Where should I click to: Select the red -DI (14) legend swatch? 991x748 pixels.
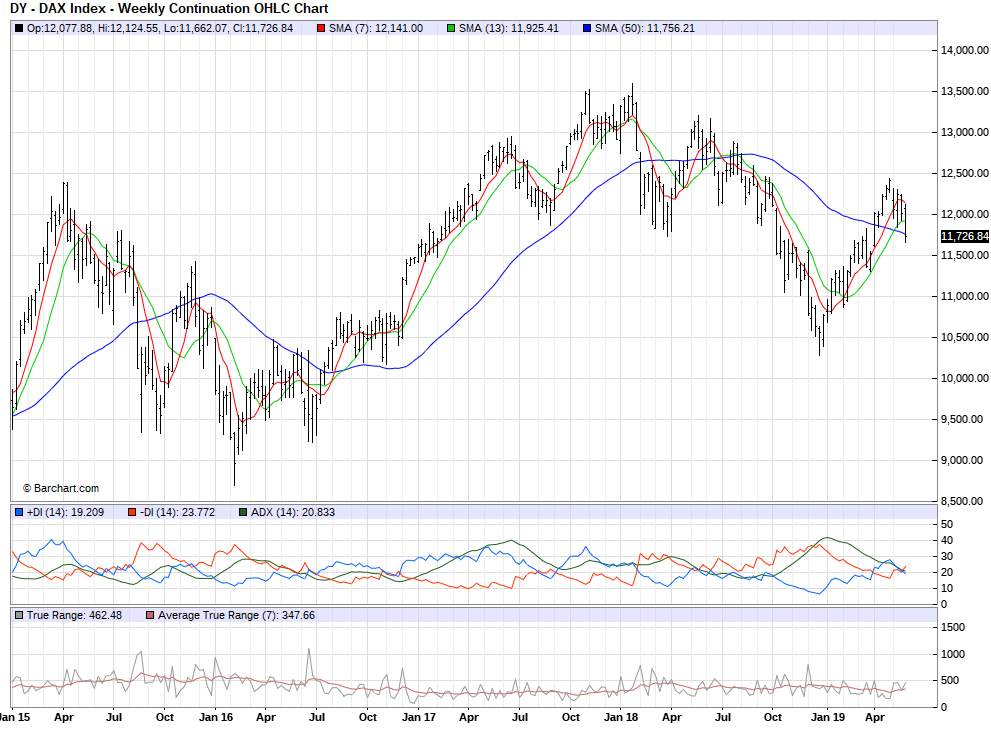click(x=131, y=512)
